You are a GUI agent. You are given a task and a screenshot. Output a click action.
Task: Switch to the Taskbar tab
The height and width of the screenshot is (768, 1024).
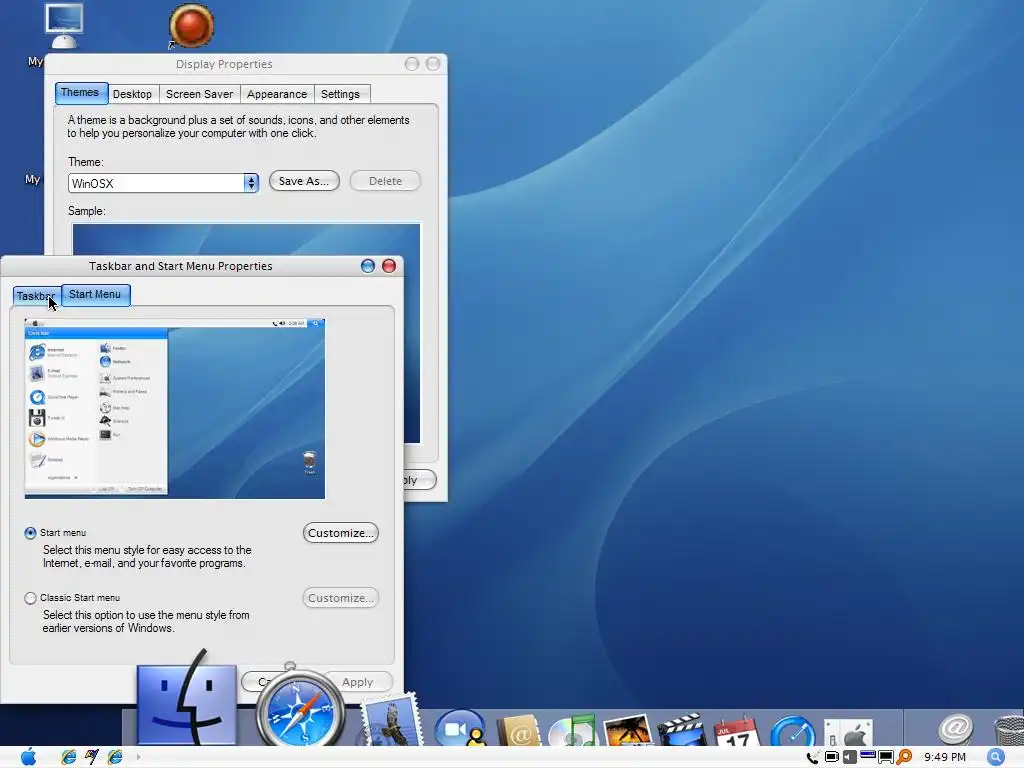tap(36, 296)
